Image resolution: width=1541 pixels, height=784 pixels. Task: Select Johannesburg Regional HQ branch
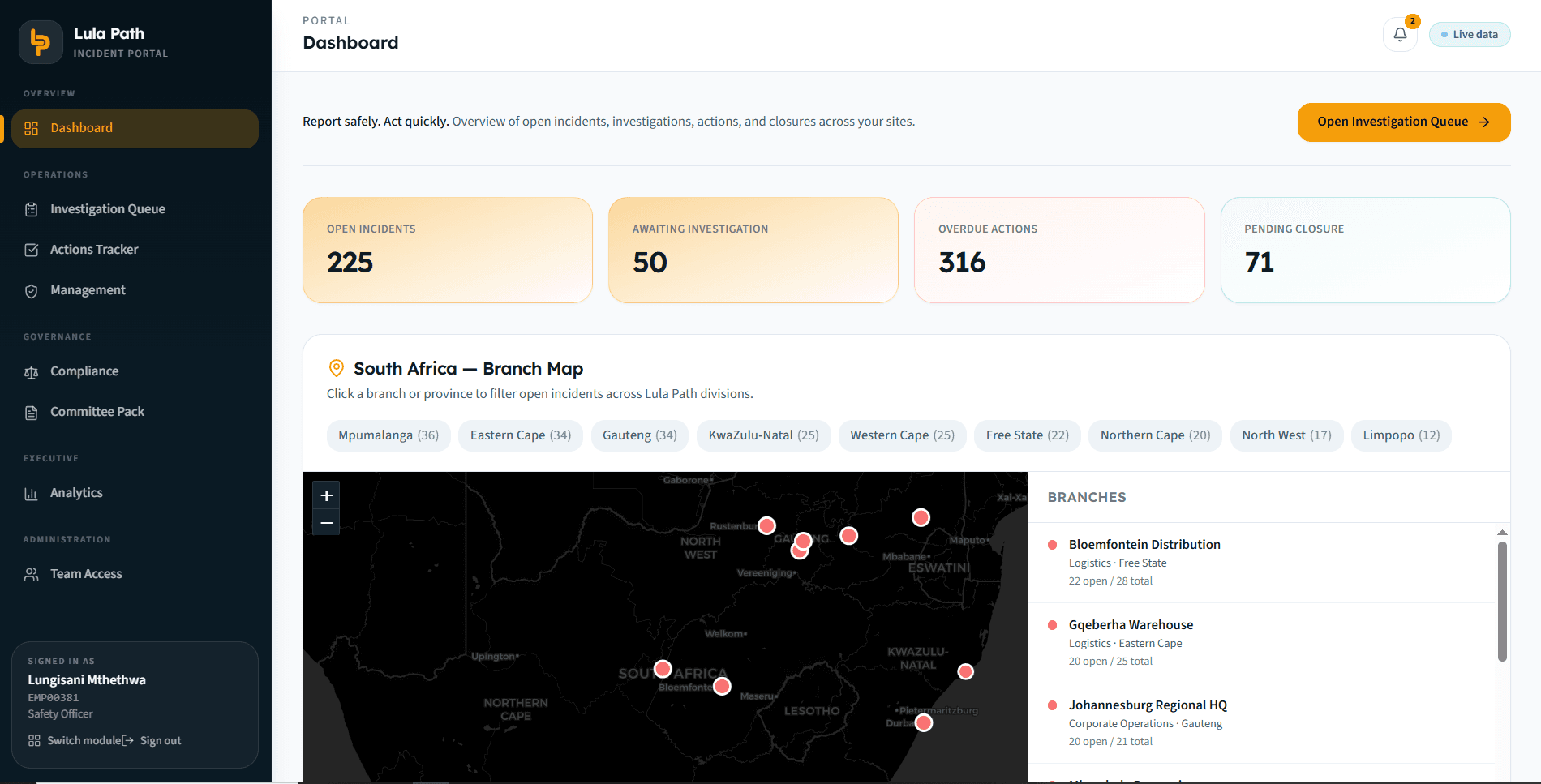point(1262,723)
